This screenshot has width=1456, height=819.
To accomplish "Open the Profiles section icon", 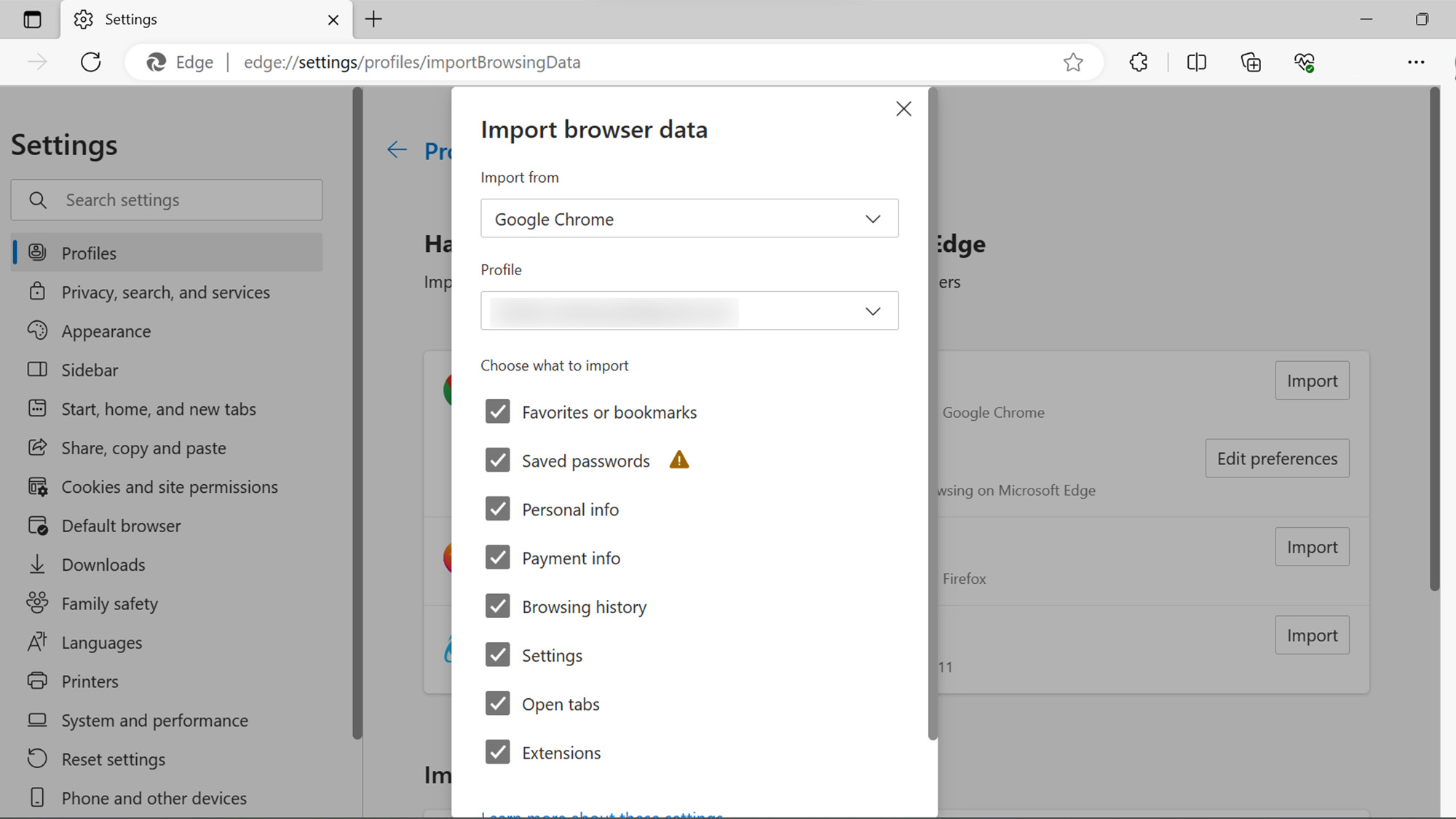I will pos(37,253).
